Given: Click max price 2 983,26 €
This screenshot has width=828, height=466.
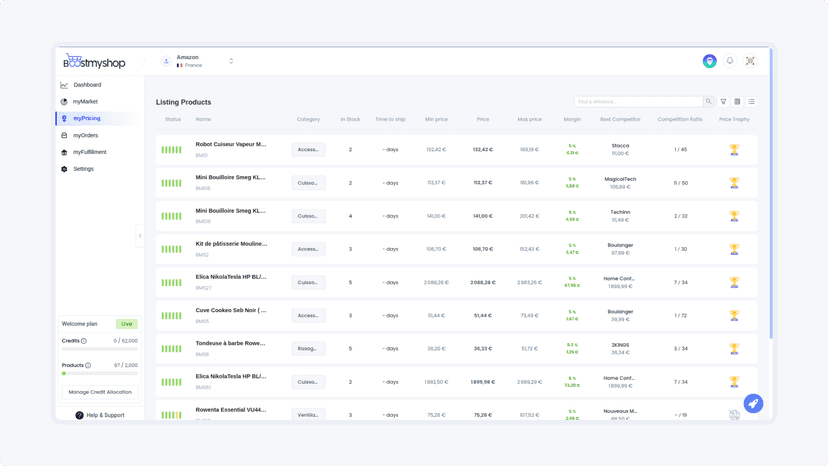Looking at the screenshot, I should coord(530,283).
